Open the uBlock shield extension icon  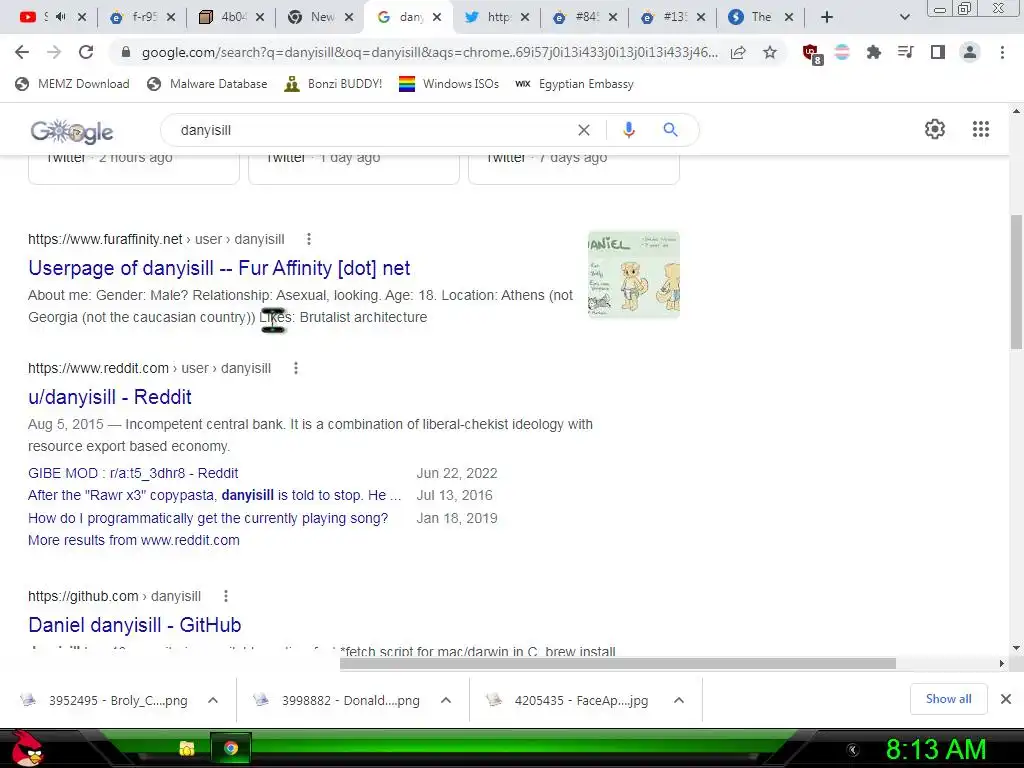812,54
